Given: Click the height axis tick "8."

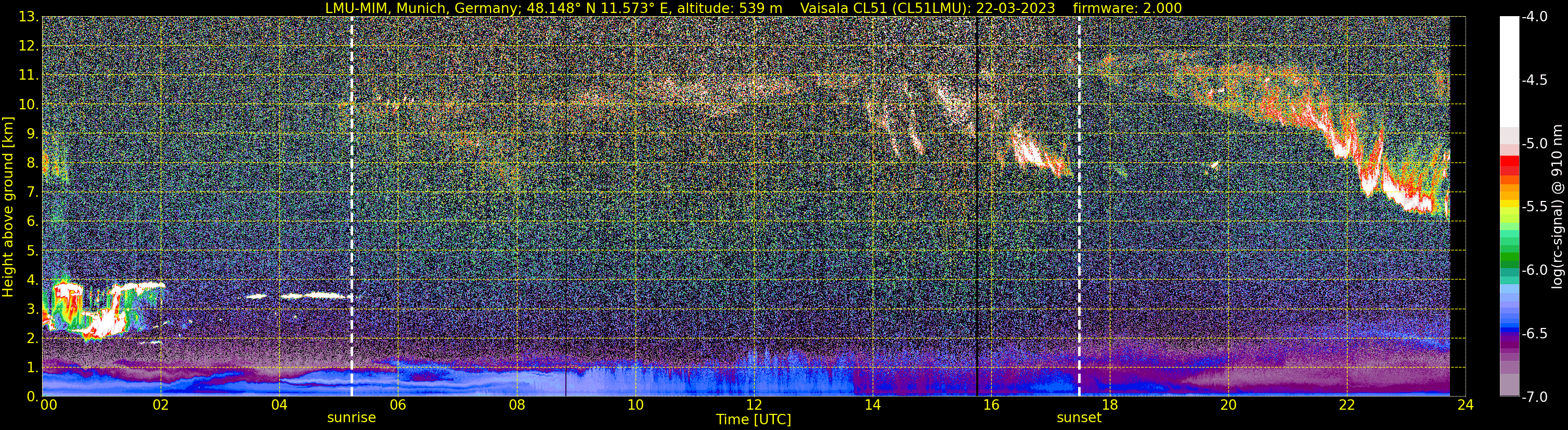Looking at the screenshot, I should coord(32,163).
